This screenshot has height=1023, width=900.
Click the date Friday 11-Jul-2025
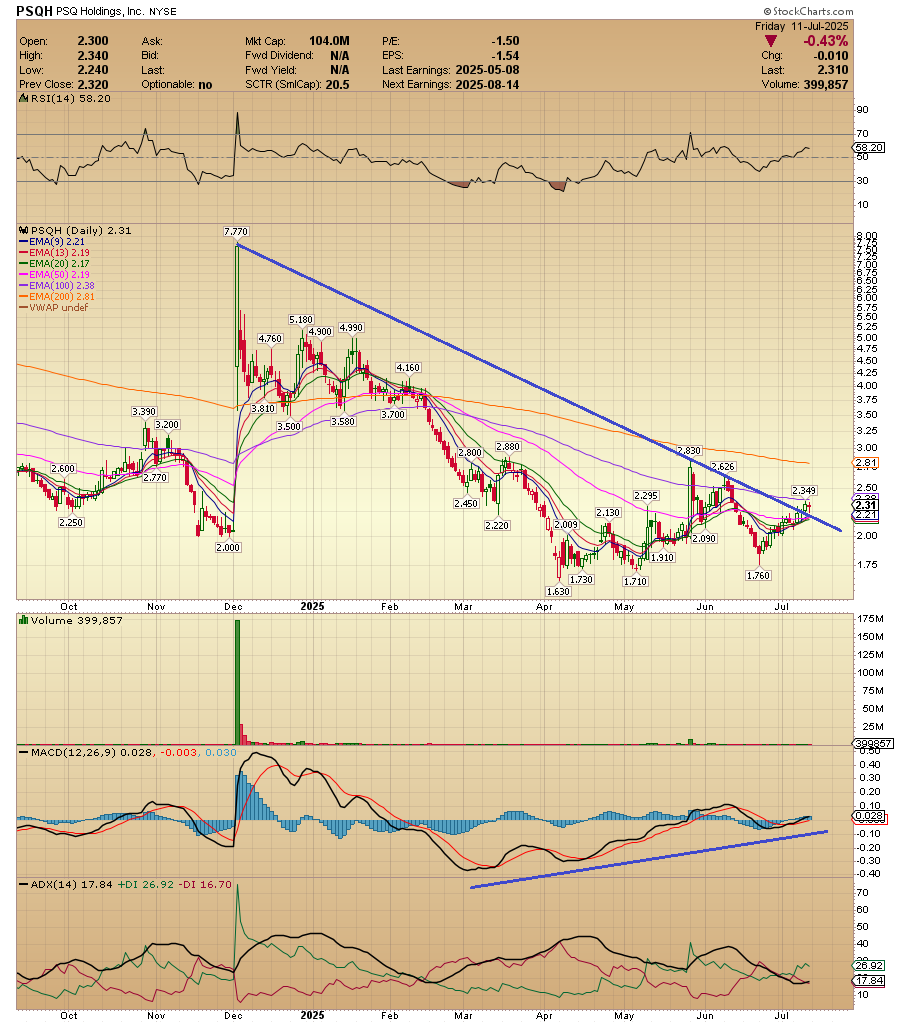click(x=801, y=26)
